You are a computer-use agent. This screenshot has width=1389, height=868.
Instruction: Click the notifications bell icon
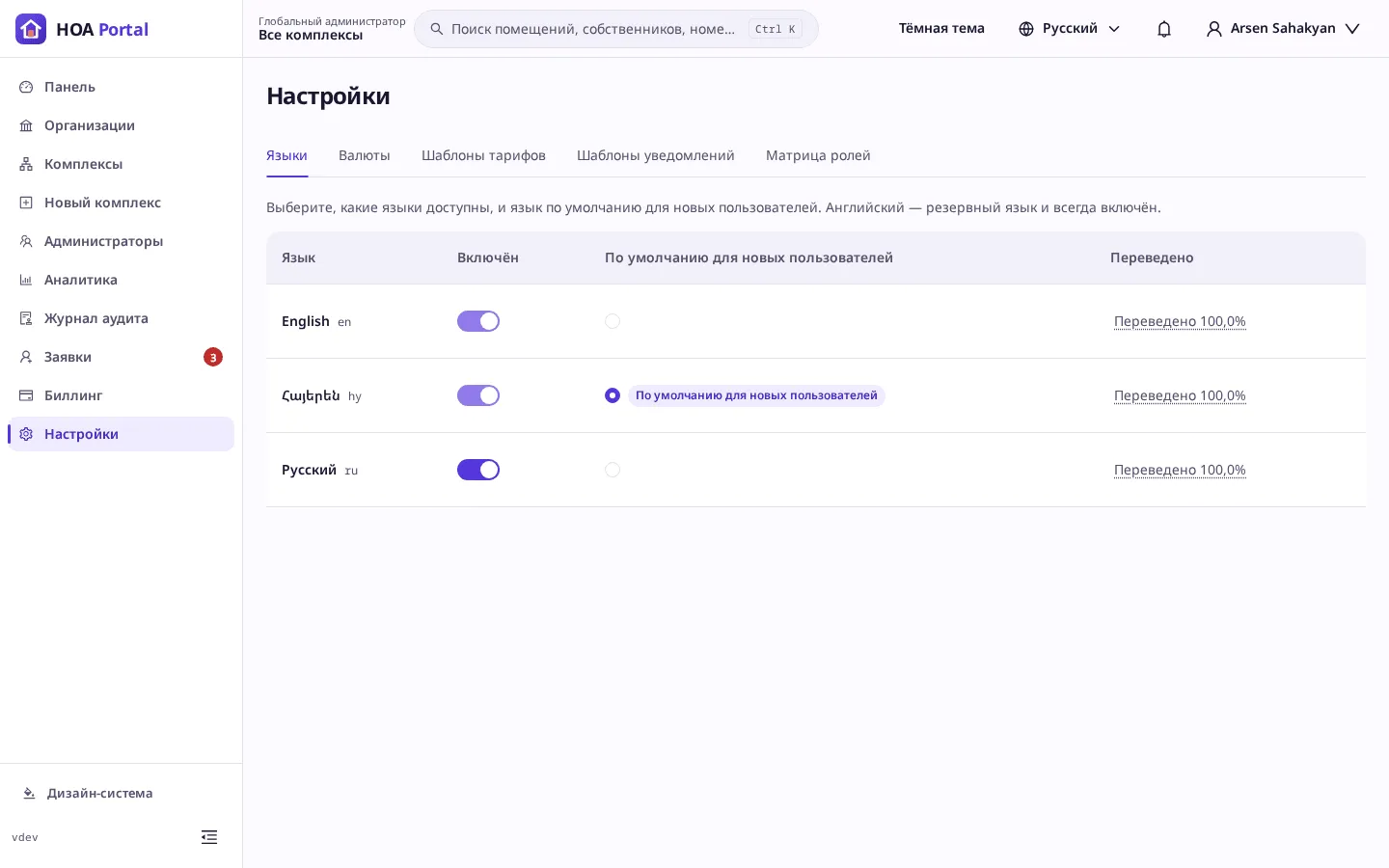click(1164, 29)
